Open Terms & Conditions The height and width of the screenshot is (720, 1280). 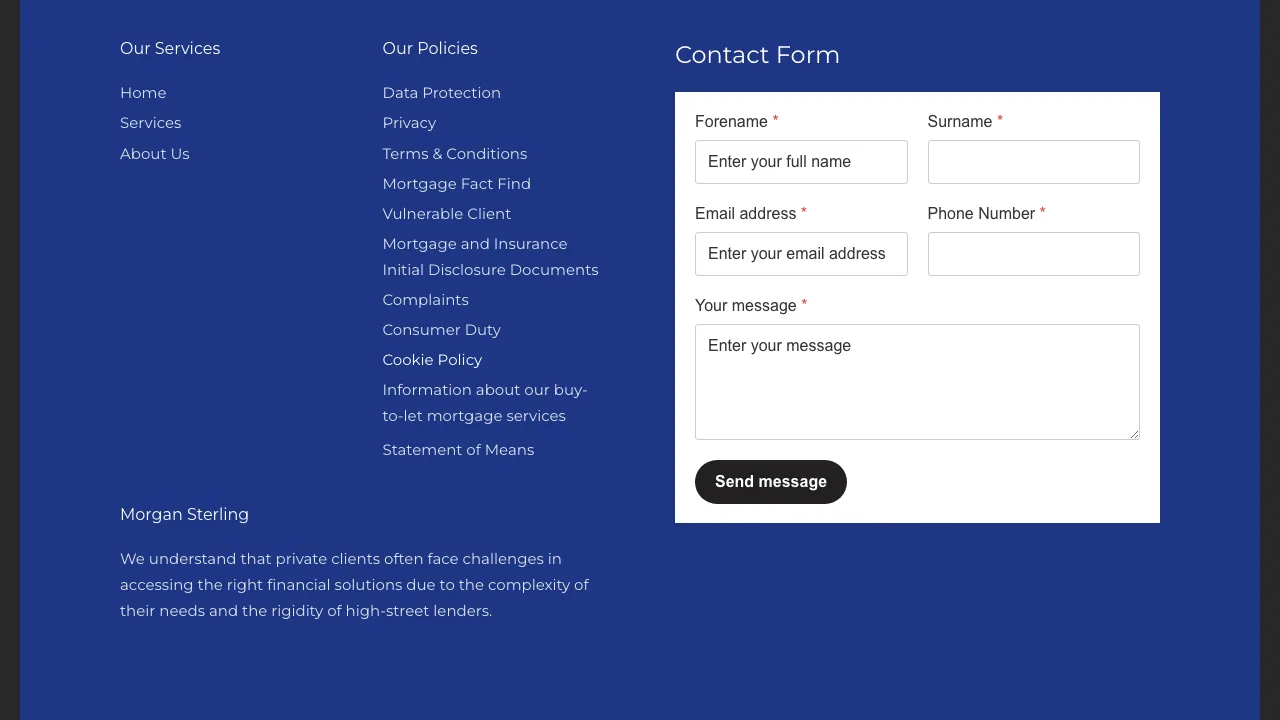point(454,154)
